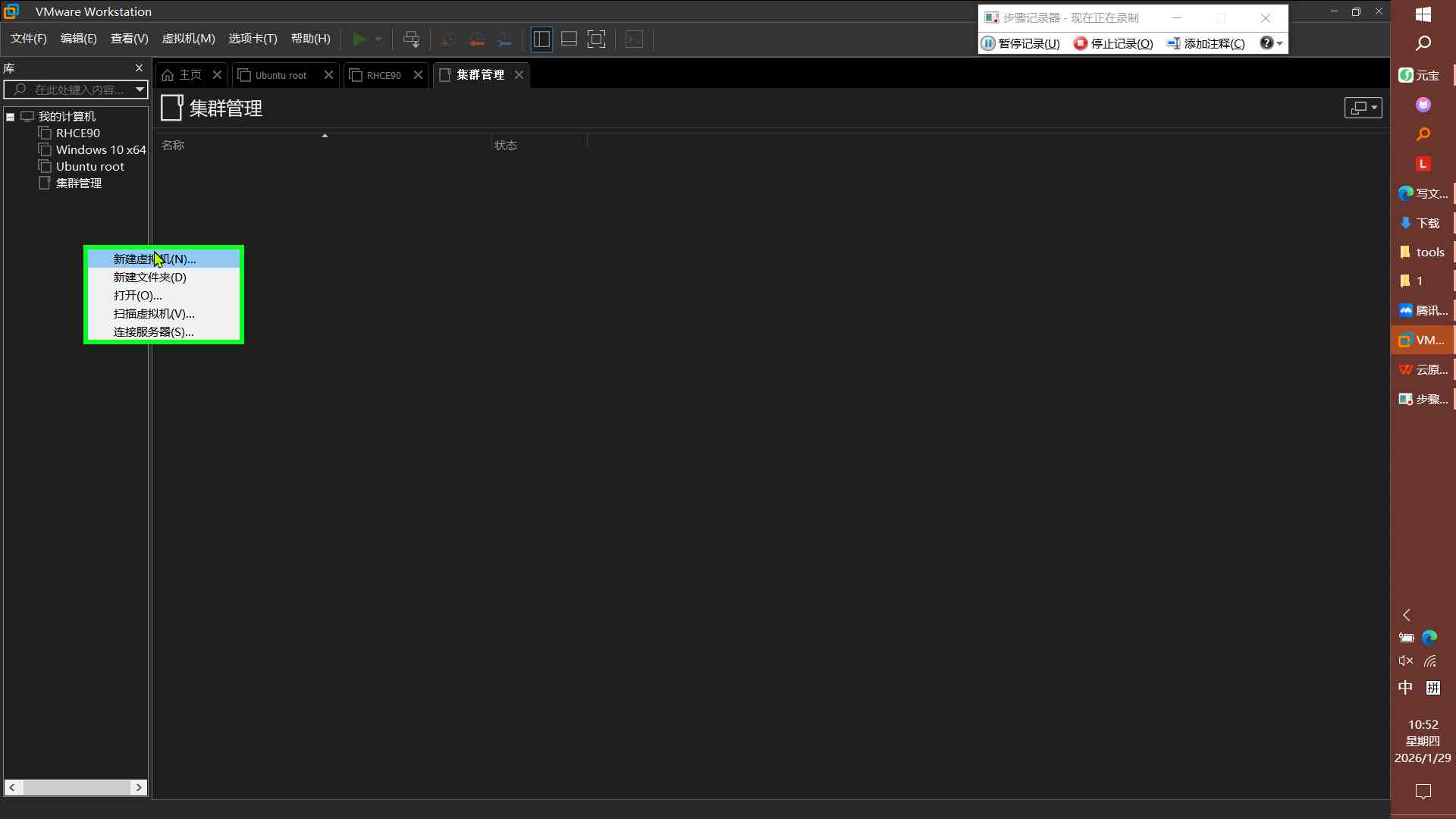
Task: Click the library horizontal scrollbar right arrow
Action: pos(139,787)
